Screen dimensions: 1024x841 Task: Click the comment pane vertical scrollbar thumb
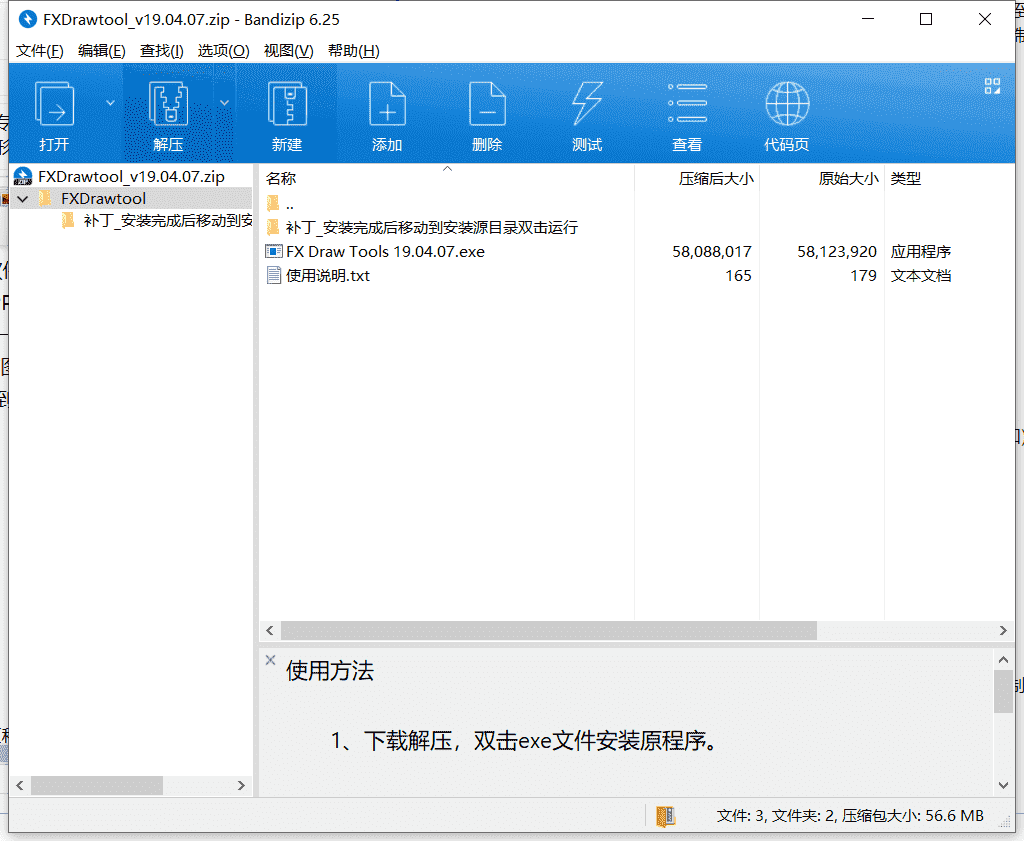coord(1003,692)
